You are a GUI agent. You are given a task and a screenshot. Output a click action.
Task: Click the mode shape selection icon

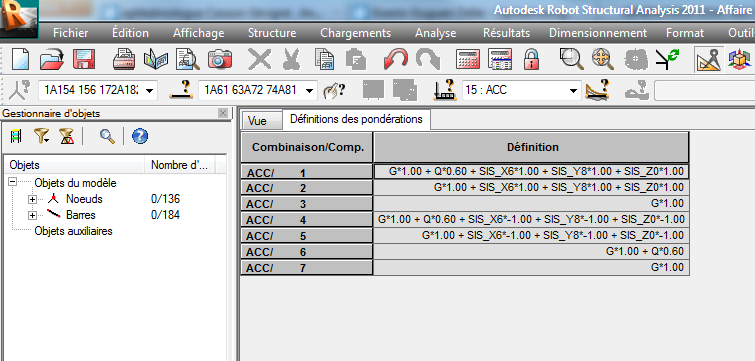pos(598,90)
